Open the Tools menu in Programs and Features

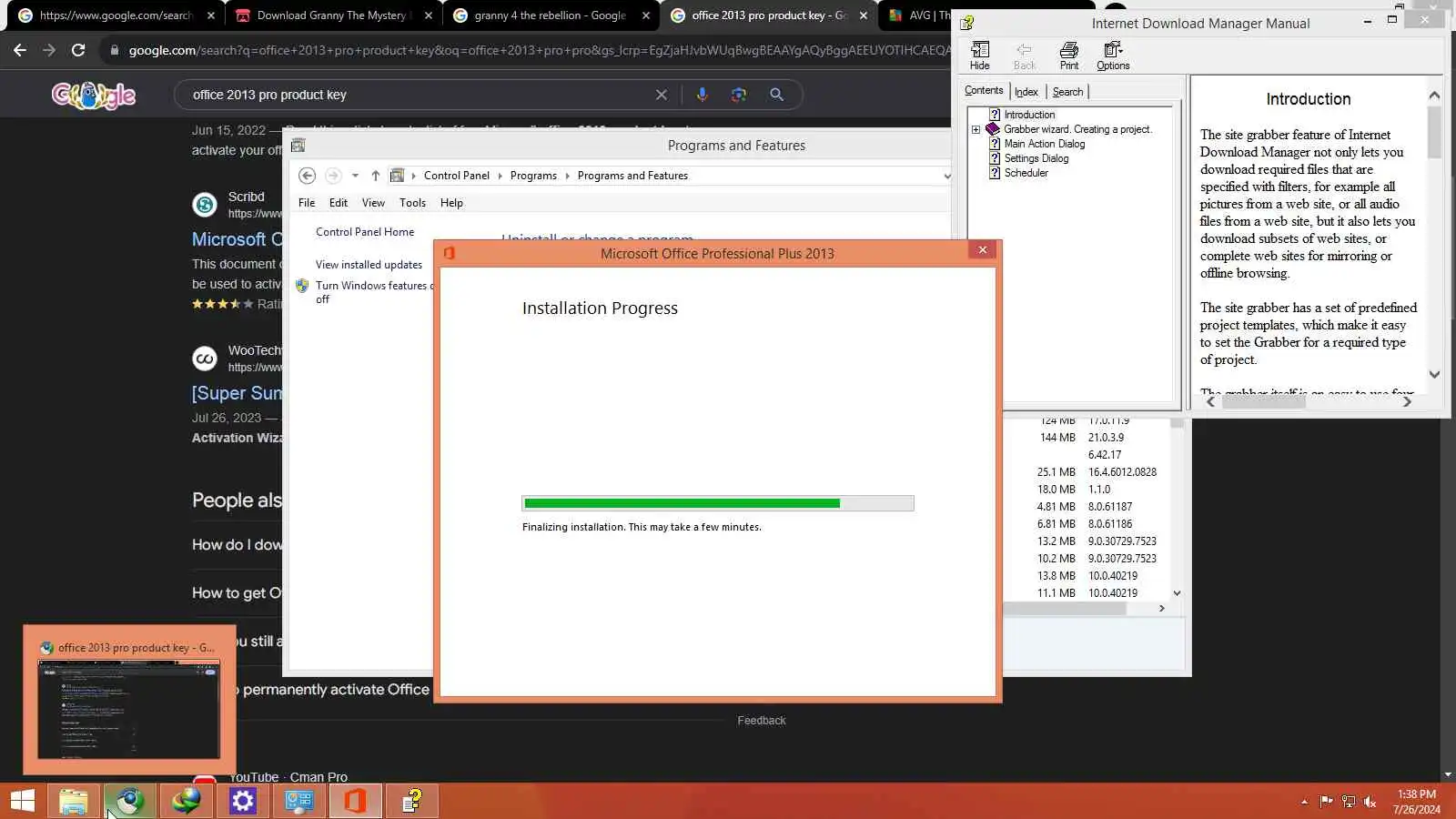(x=412, y=203)
